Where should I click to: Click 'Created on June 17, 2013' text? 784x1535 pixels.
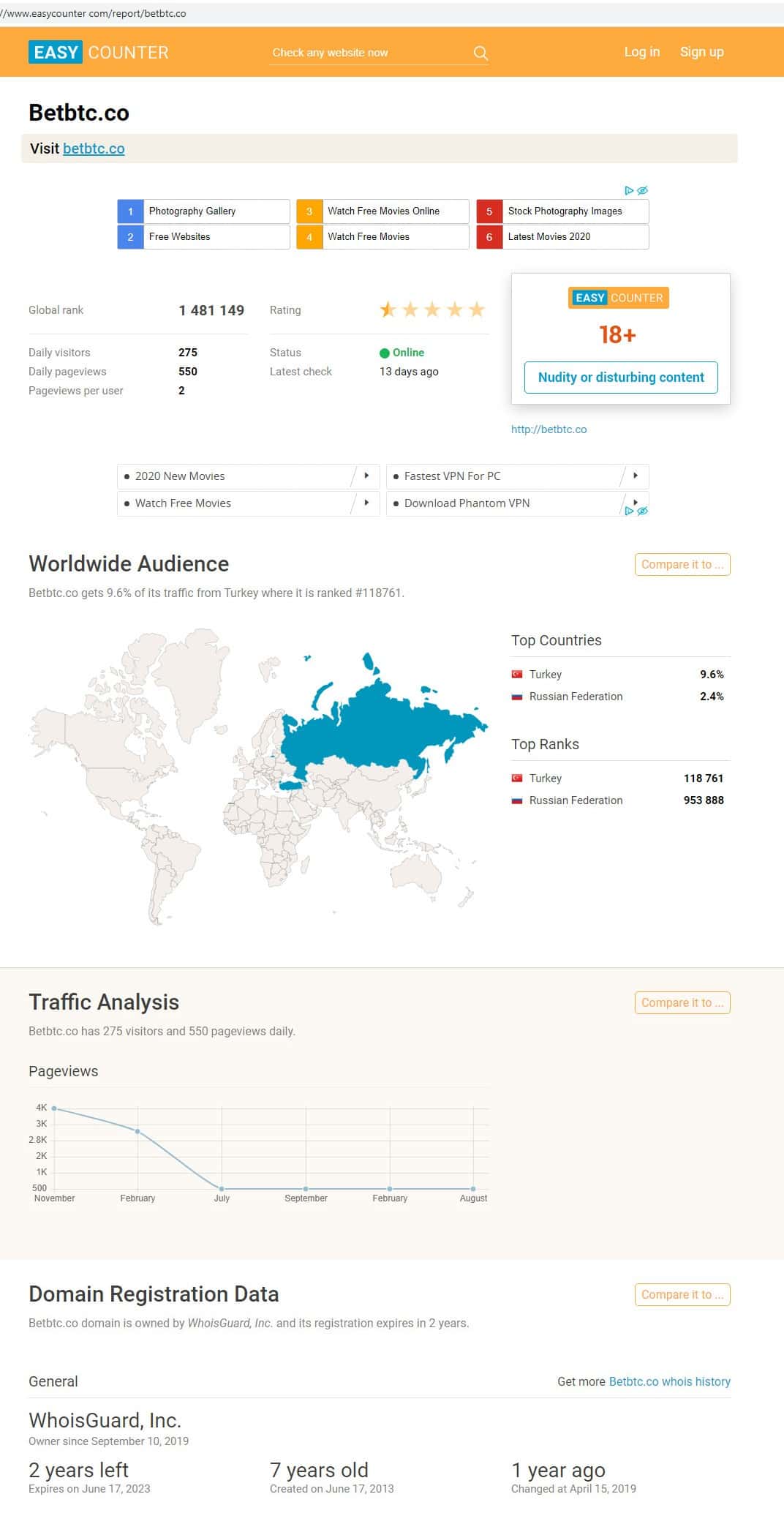click(x=331, y=1489)
